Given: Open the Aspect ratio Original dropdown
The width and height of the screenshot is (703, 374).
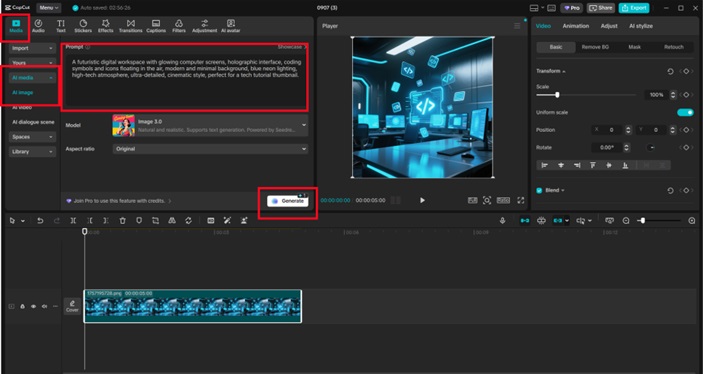Looking at the screenshot, I should [210, 149].
